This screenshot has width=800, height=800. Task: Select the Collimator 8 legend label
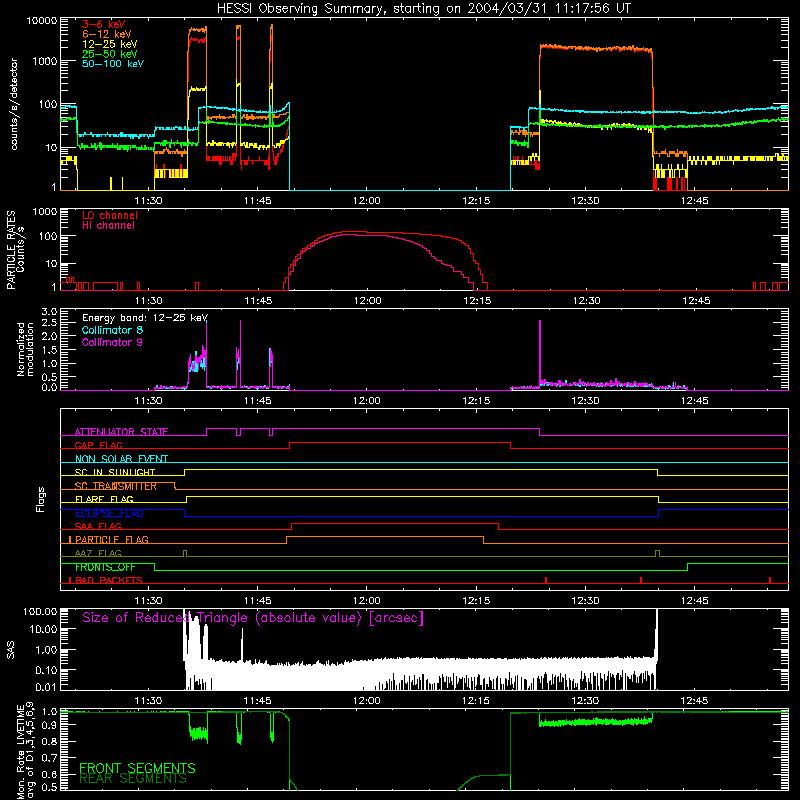pyautogui.click(x=112, y=330)
